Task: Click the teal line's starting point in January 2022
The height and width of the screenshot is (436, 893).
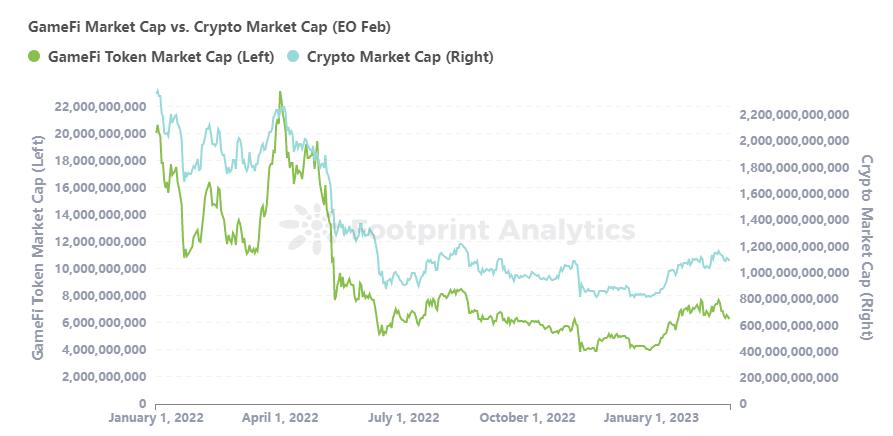Action: [157, 90]
